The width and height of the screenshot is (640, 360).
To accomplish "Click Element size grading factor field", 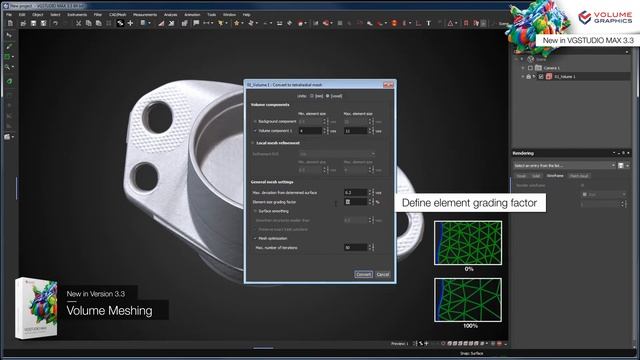I will click(356, 202).
